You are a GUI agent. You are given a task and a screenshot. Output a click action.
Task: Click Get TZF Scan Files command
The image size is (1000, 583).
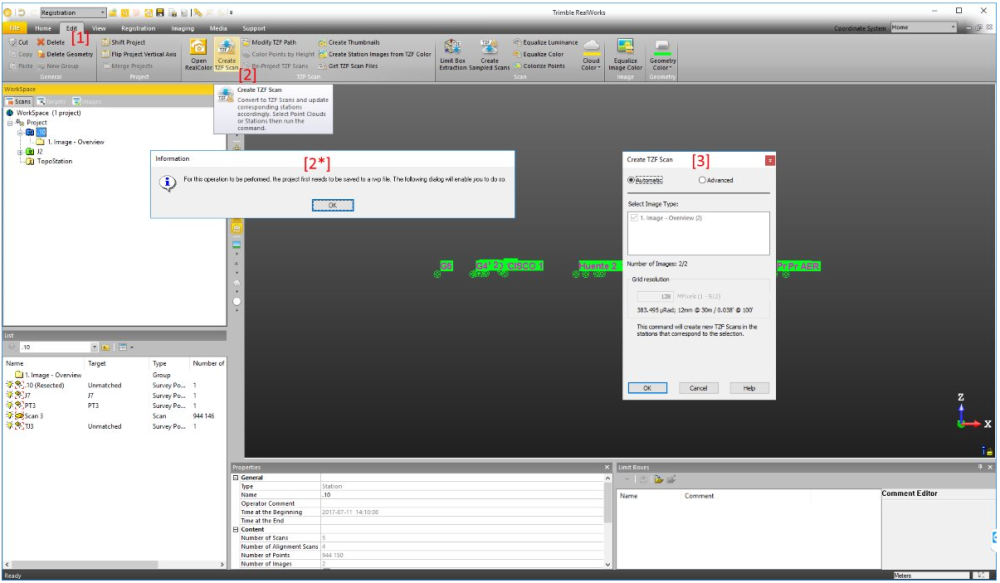click(348, 66)
